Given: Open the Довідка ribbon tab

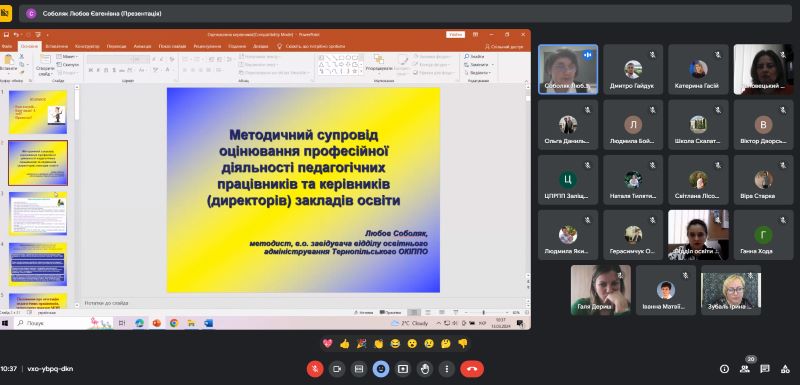Looking at the screenshot, I should pos(260,46).
